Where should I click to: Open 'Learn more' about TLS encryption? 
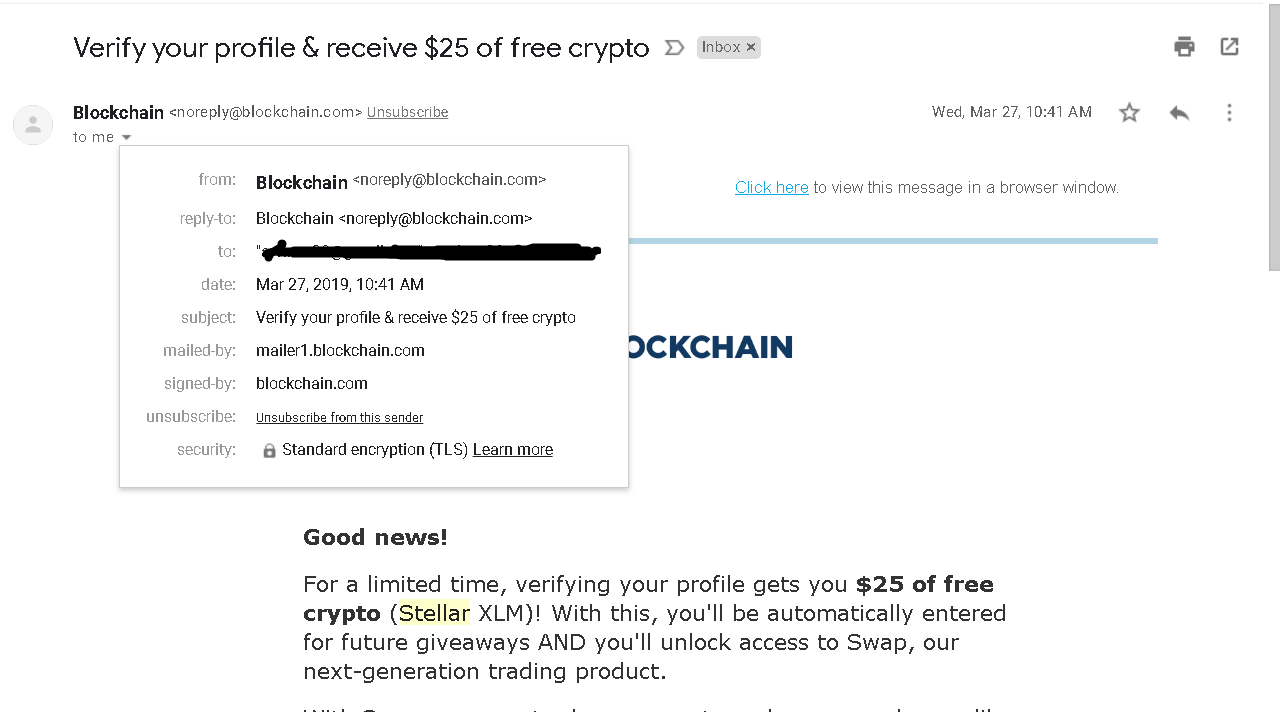[x=513, y=450]
